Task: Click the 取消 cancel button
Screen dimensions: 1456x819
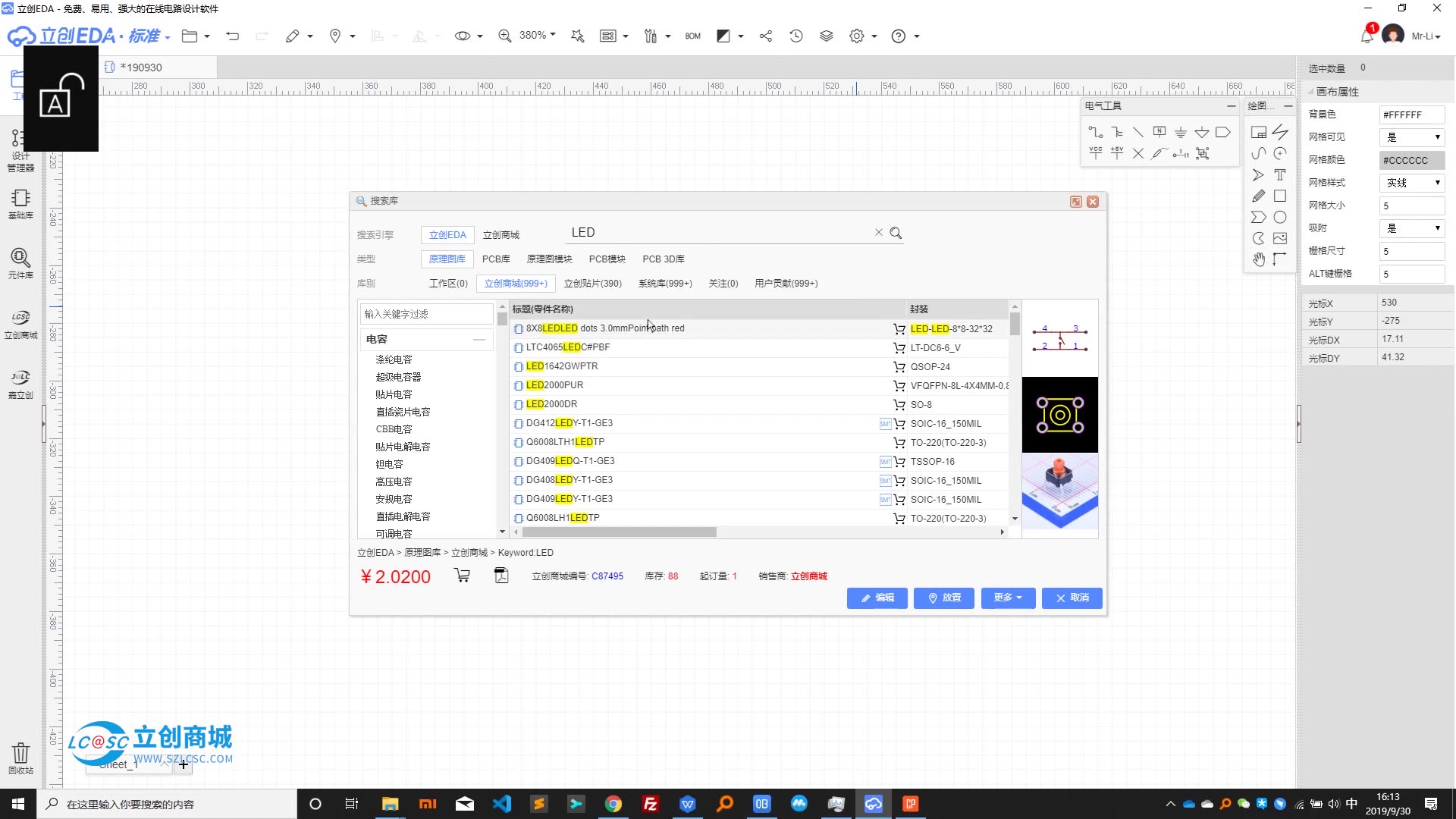Action: 1072,598
